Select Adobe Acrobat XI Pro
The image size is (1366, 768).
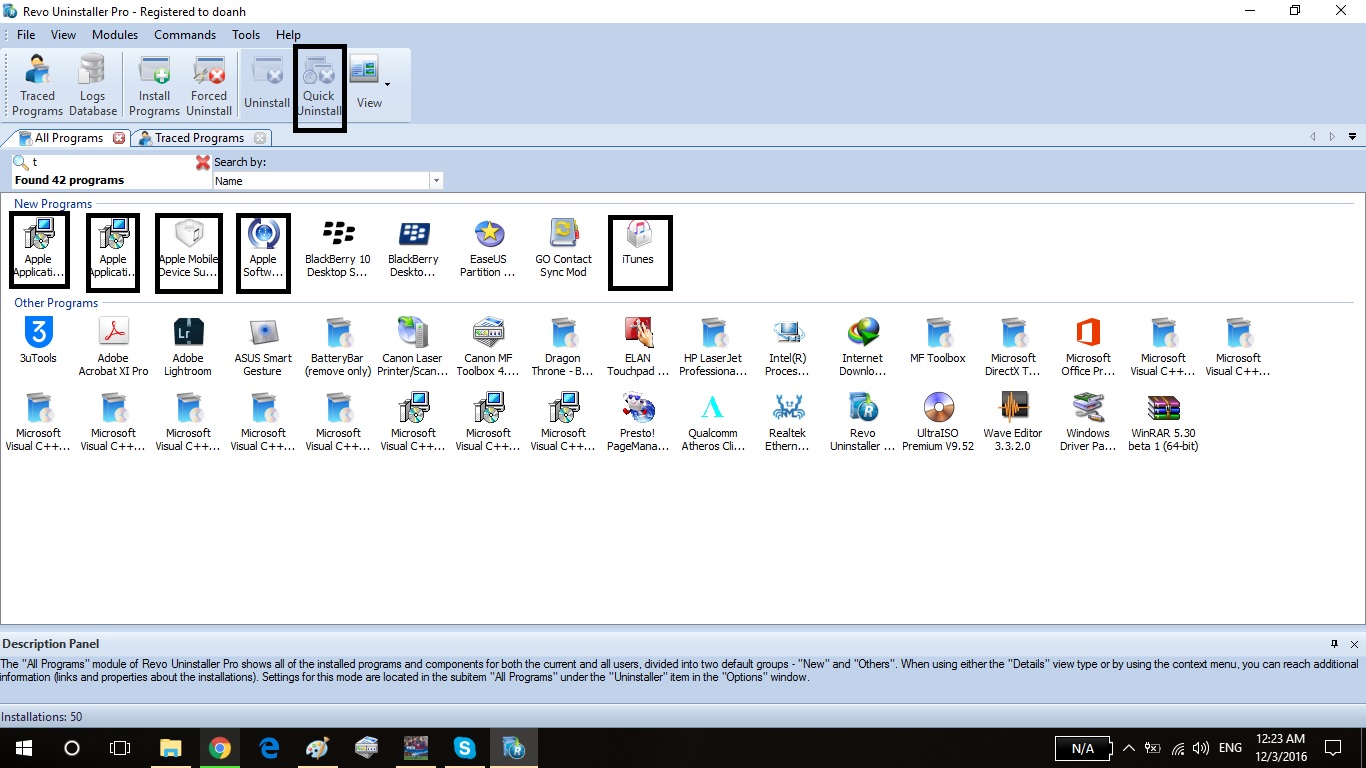point(113,347)
